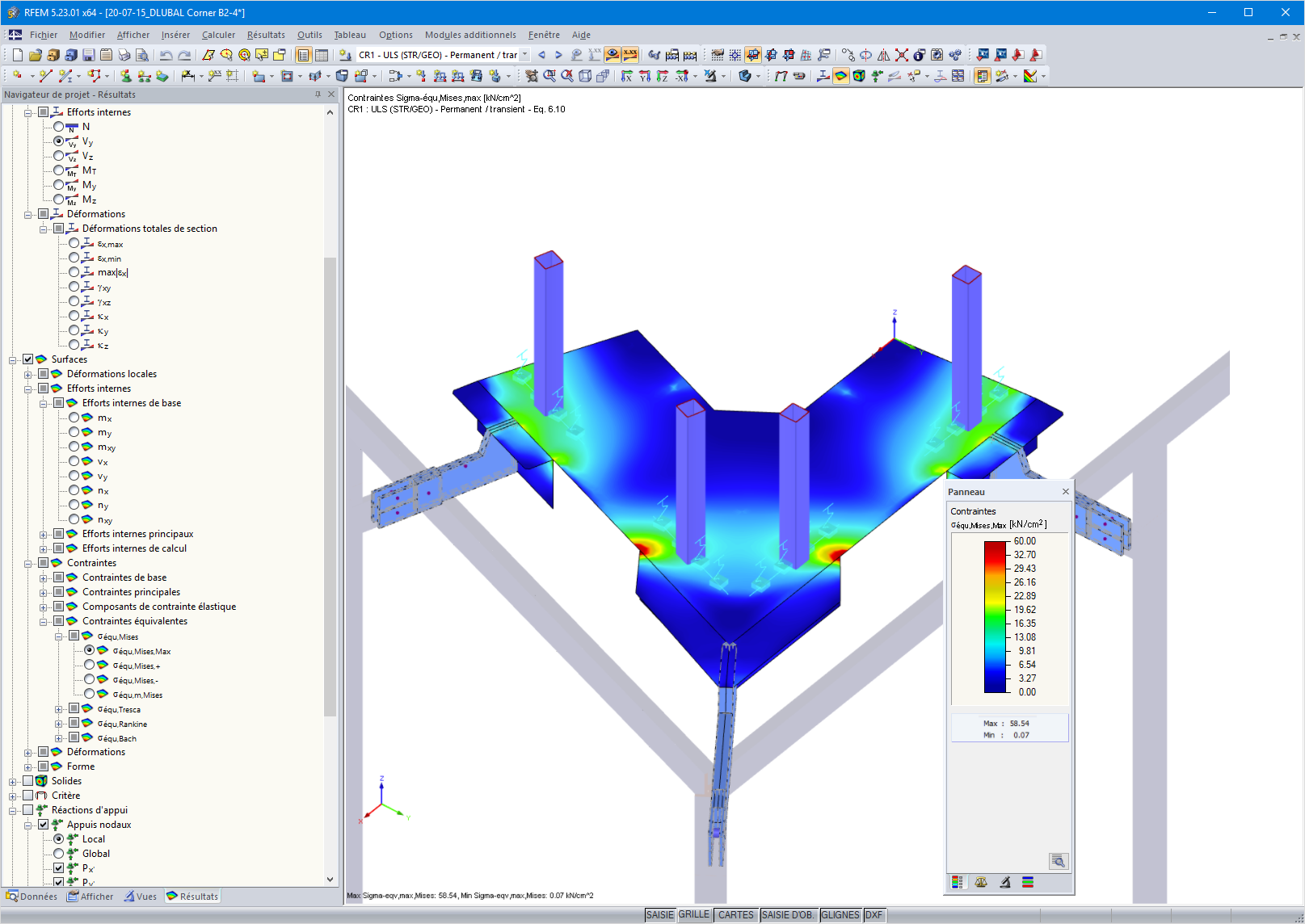Click the magnifier list button in Panneau
1305x924 pixels.
(1059, 861)
